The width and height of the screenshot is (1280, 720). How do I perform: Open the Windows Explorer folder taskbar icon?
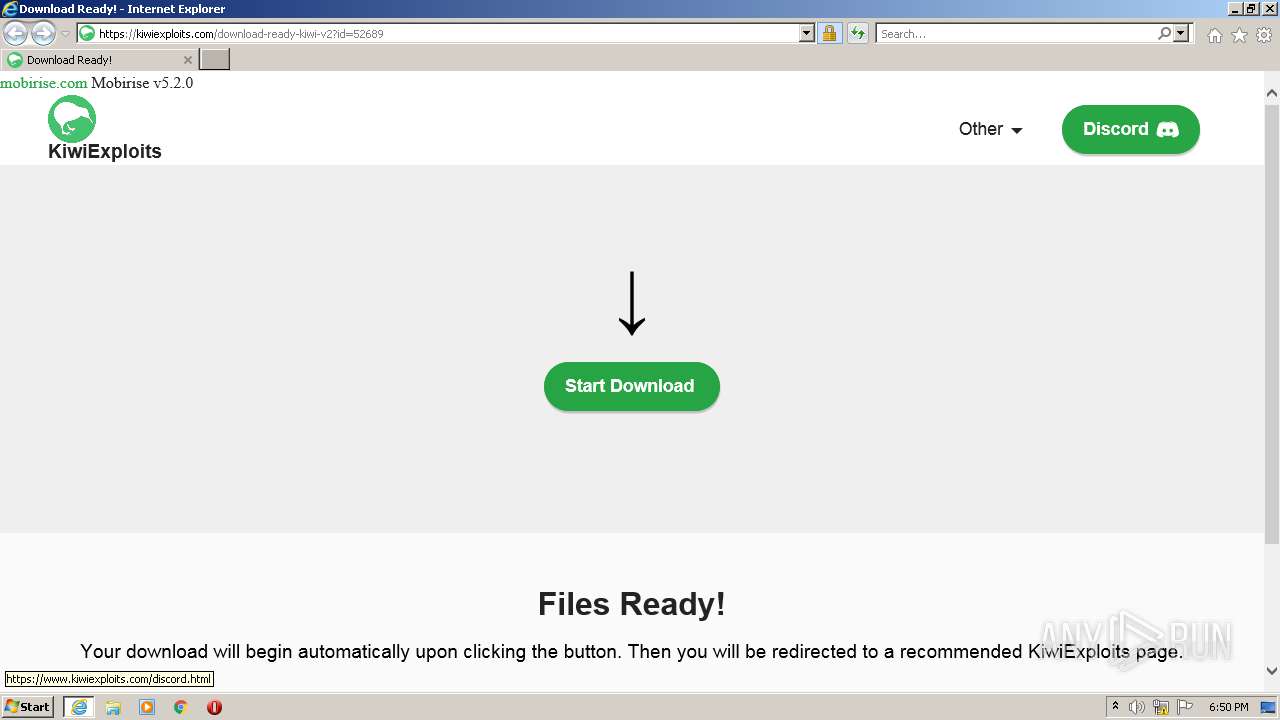[x=113, y=707]
